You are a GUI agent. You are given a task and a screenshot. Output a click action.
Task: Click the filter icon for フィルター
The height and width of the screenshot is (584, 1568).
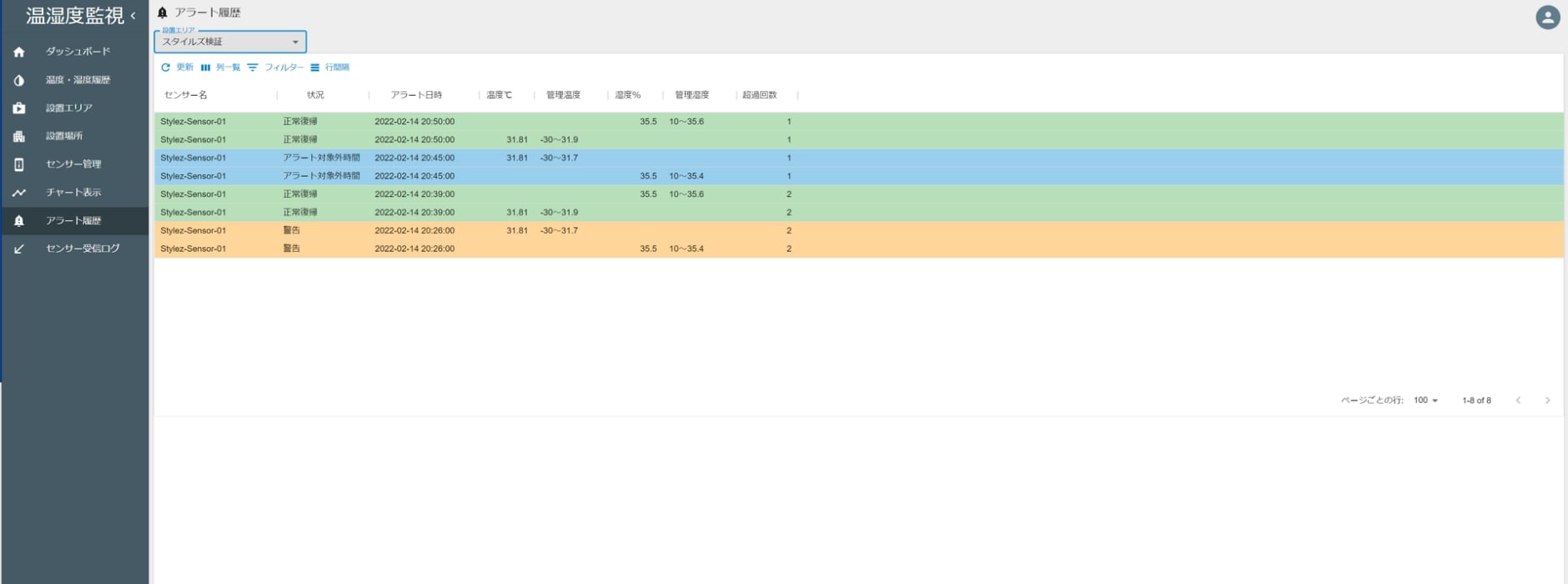(253, 68)
